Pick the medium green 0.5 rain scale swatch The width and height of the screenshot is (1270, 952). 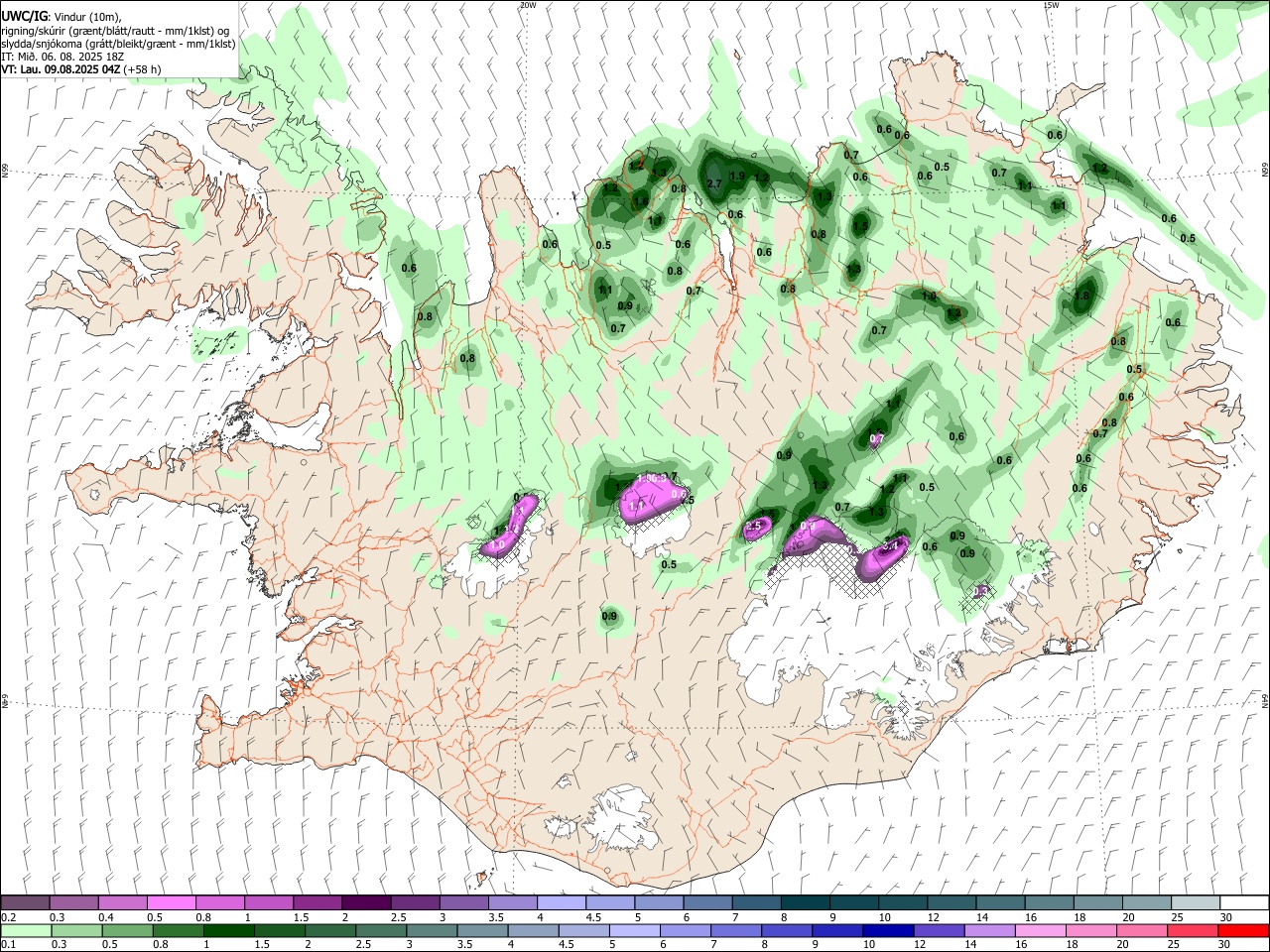click(126, 930)
